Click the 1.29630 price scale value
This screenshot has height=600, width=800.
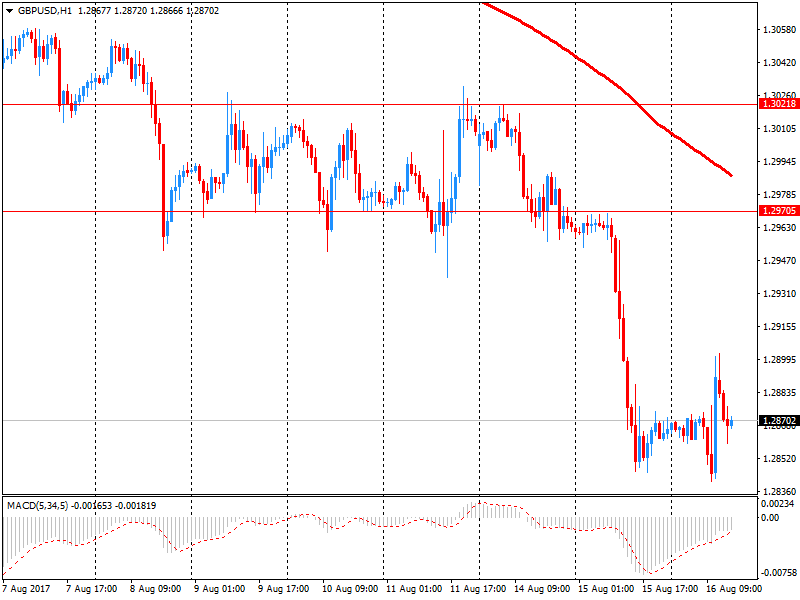coord(779,228)
